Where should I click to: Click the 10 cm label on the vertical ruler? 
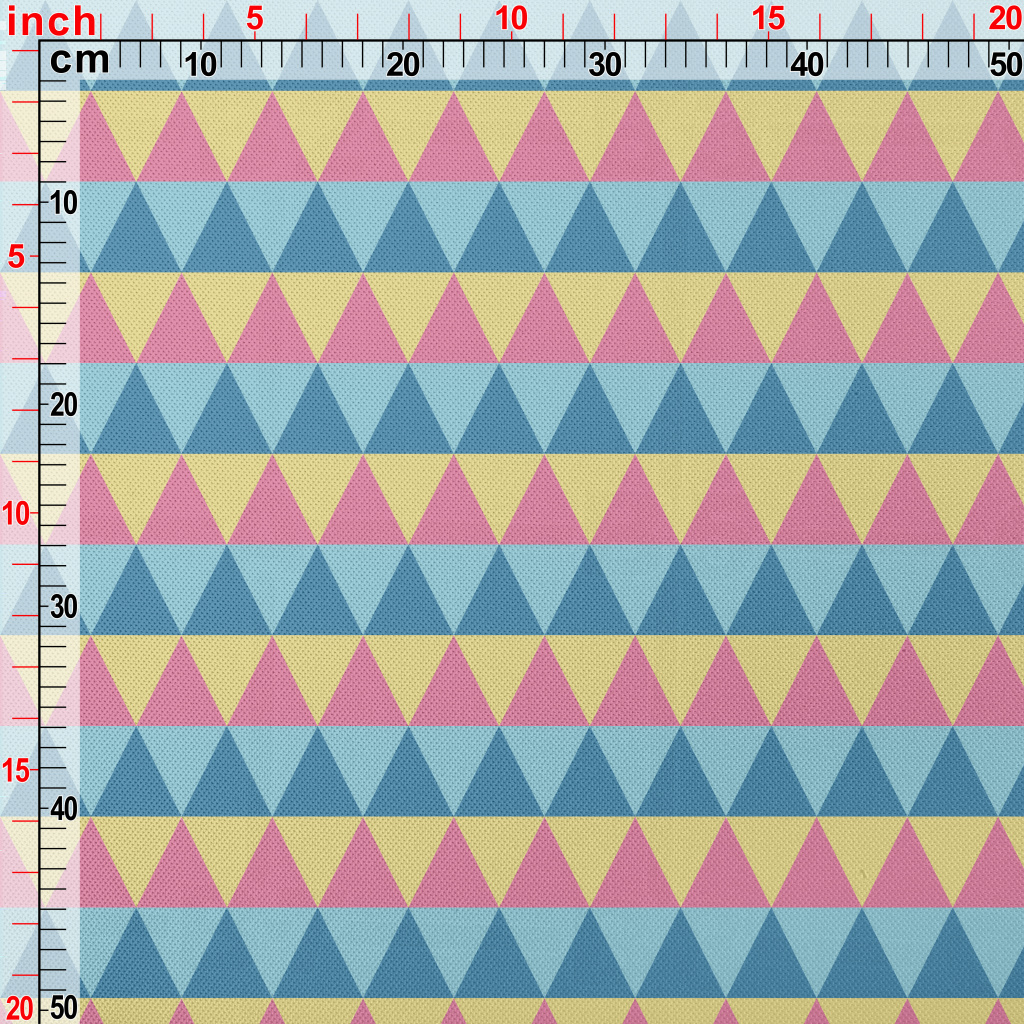(x=64, y=203)
